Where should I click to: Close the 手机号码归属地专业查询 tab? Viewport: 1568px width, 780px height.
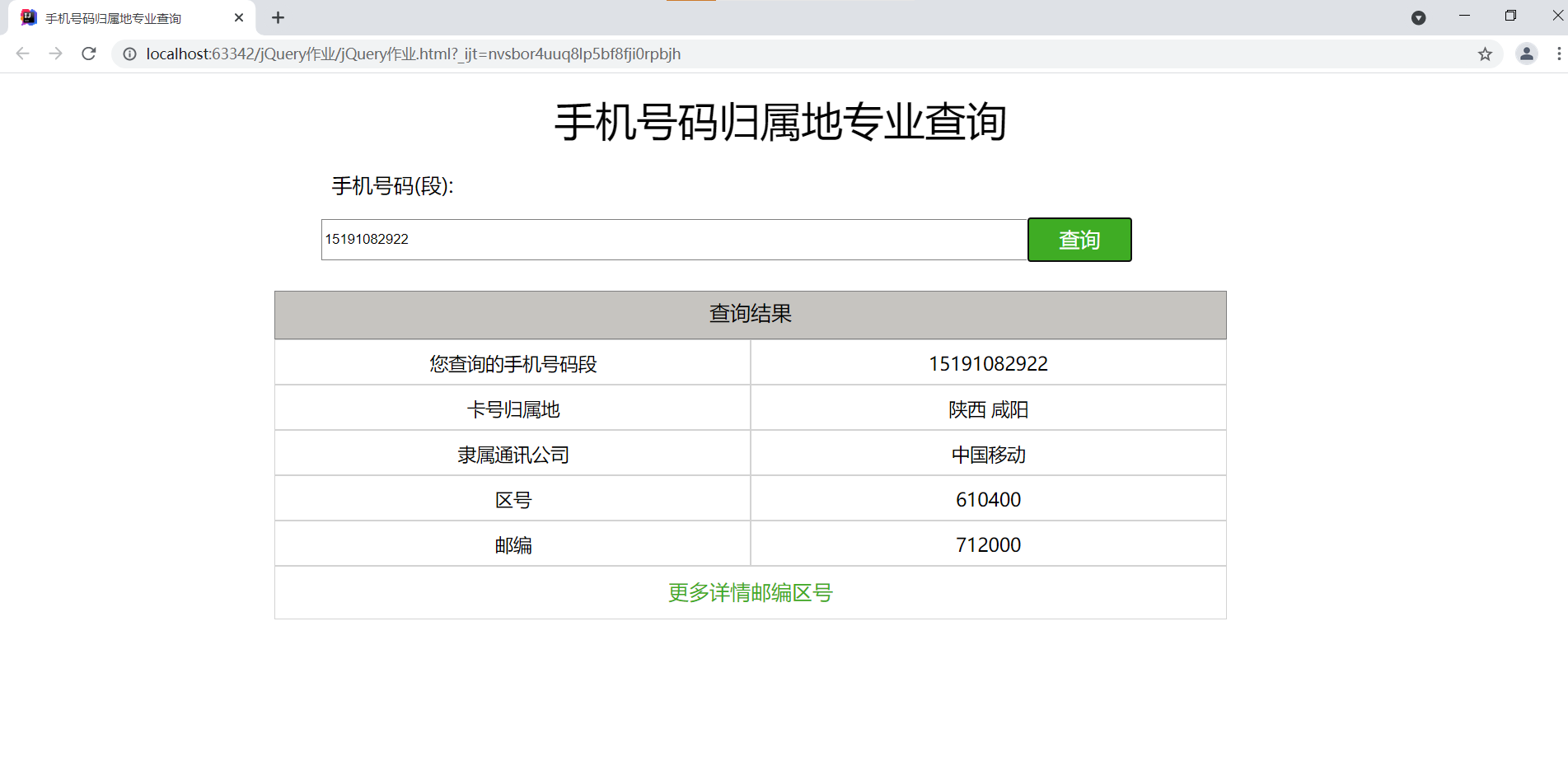tap(239, 17)
